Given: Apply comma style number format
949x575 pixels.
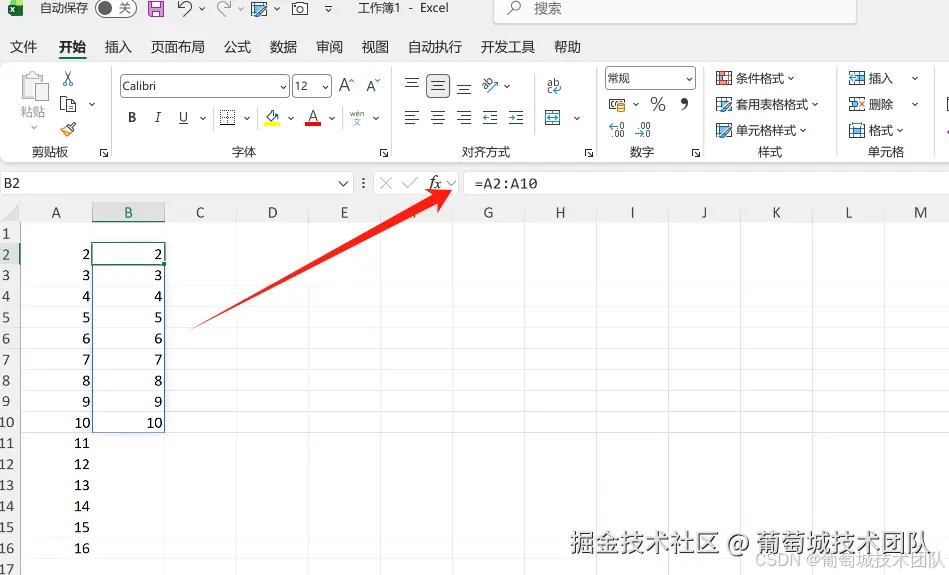Looking at the screenshot, I should pyautogui.click(x=685, y=105).
